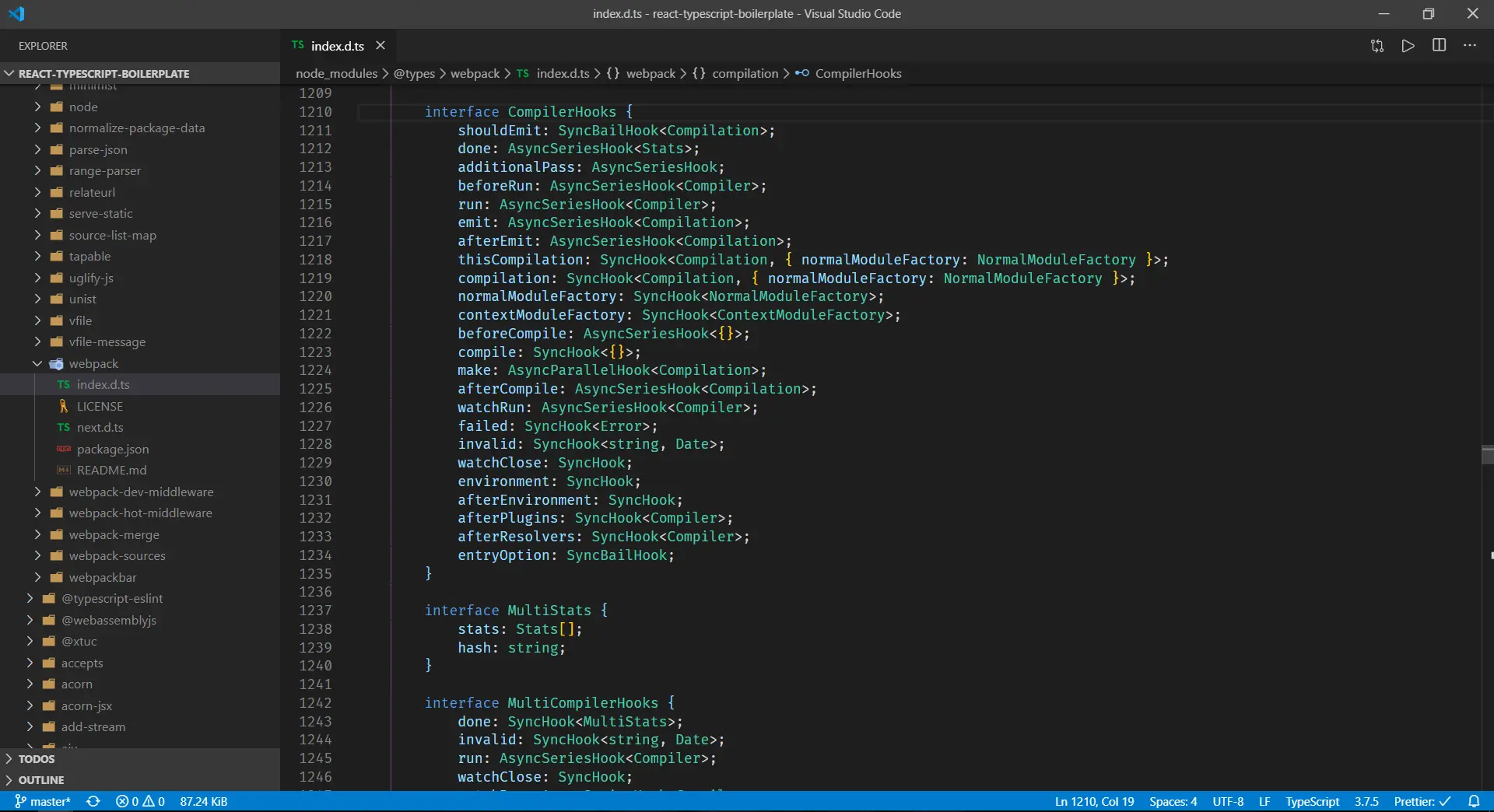This screenshot has height=812, width=1494.
Task: Click the Prettier status item
Action: click(1422, 802)
